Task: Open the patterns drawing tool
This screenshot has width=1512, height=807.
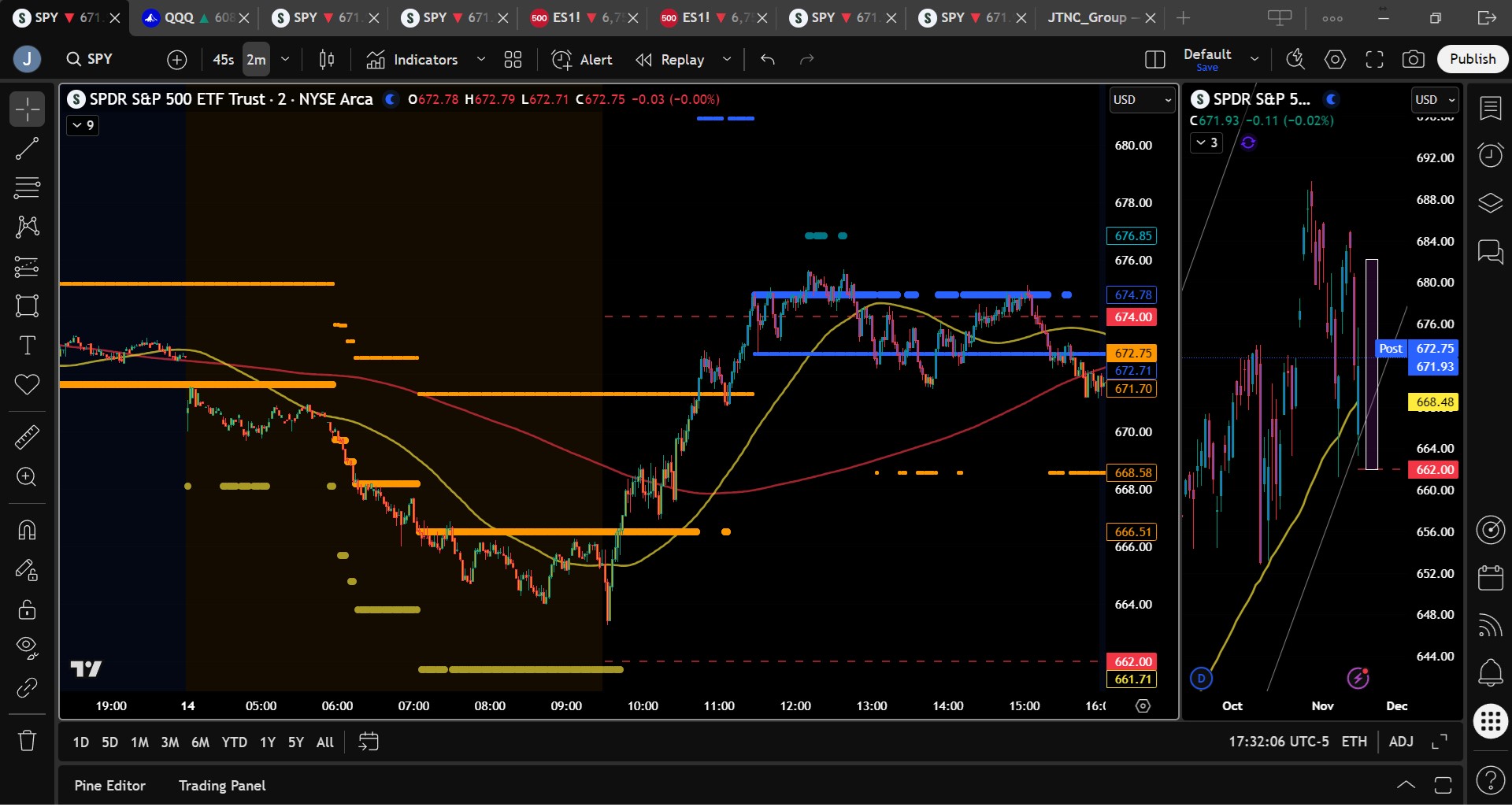Action: point(27,228)
